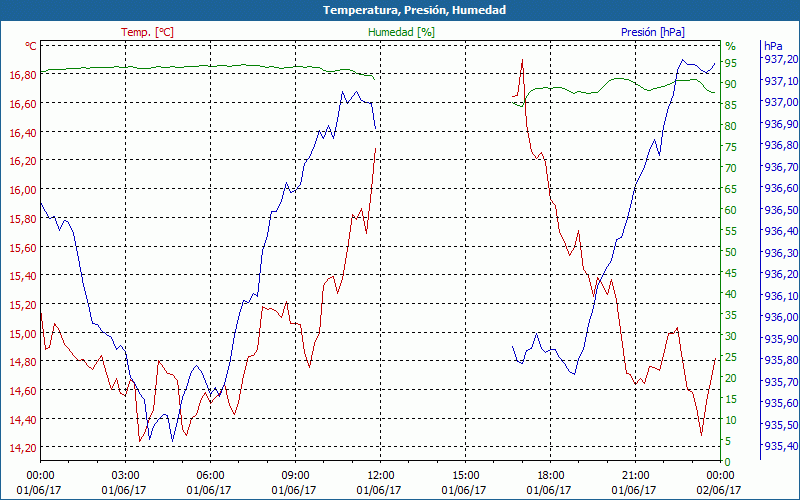Click the 937,00 pressure axis value
This screenshot has width=800, height=500.
[x=781, y=102]
